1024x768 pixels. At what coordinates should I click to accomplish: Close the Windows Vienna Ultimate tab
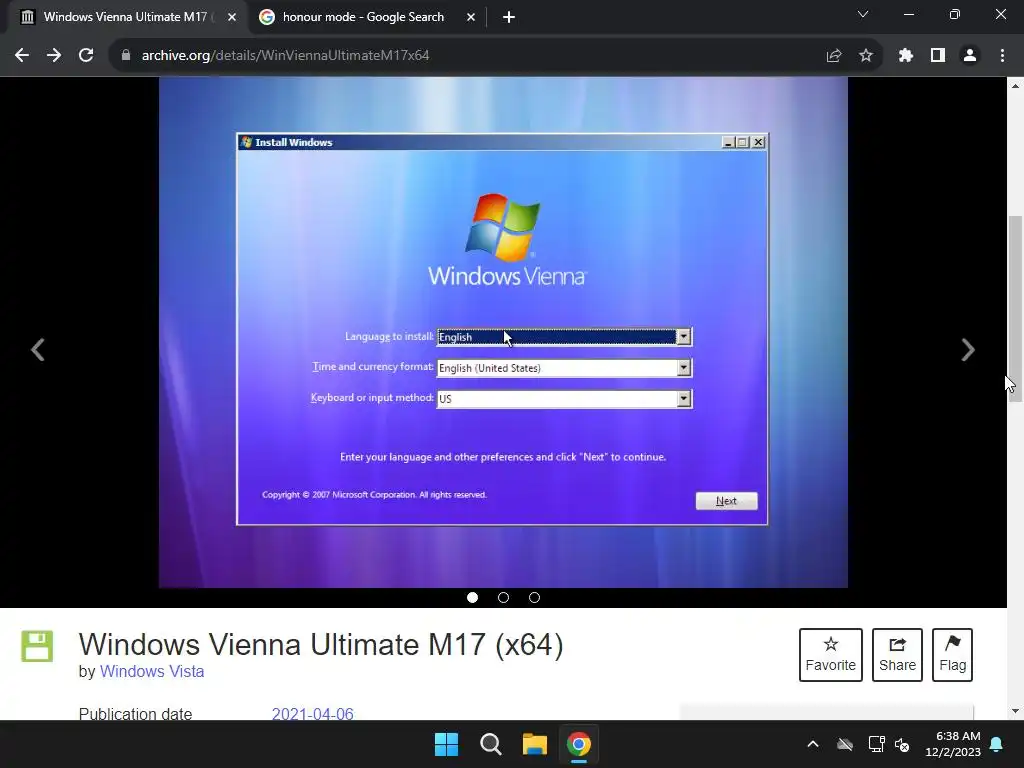point(232,17)
